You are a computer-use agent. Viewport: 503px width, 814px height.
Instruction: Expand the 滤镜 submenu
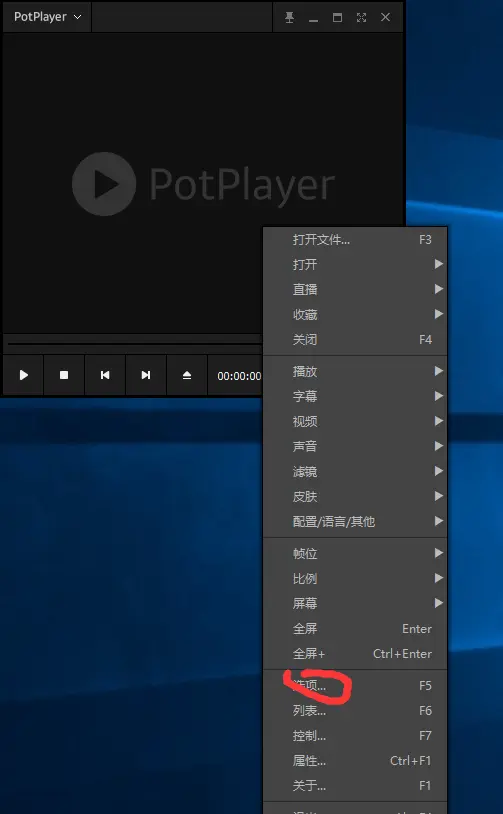tap(355, 471)
